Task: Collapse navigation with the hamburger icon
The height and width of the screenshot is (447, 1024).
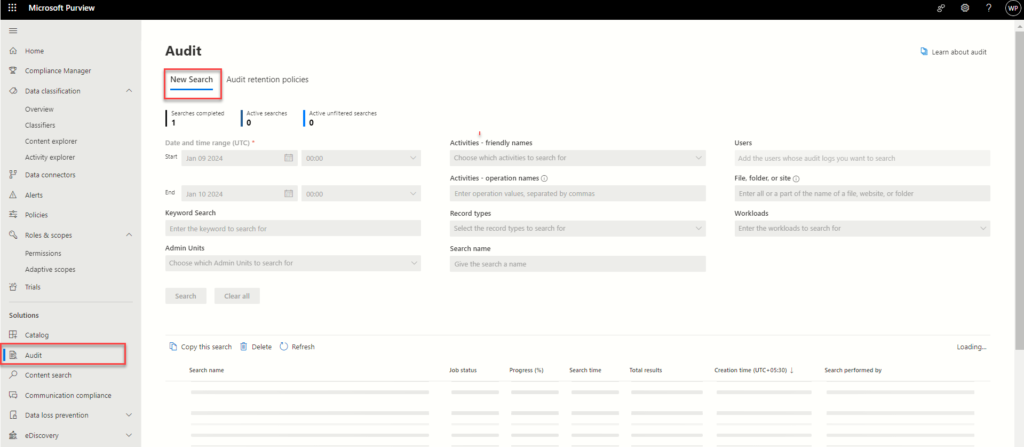Action: (13, 31)
